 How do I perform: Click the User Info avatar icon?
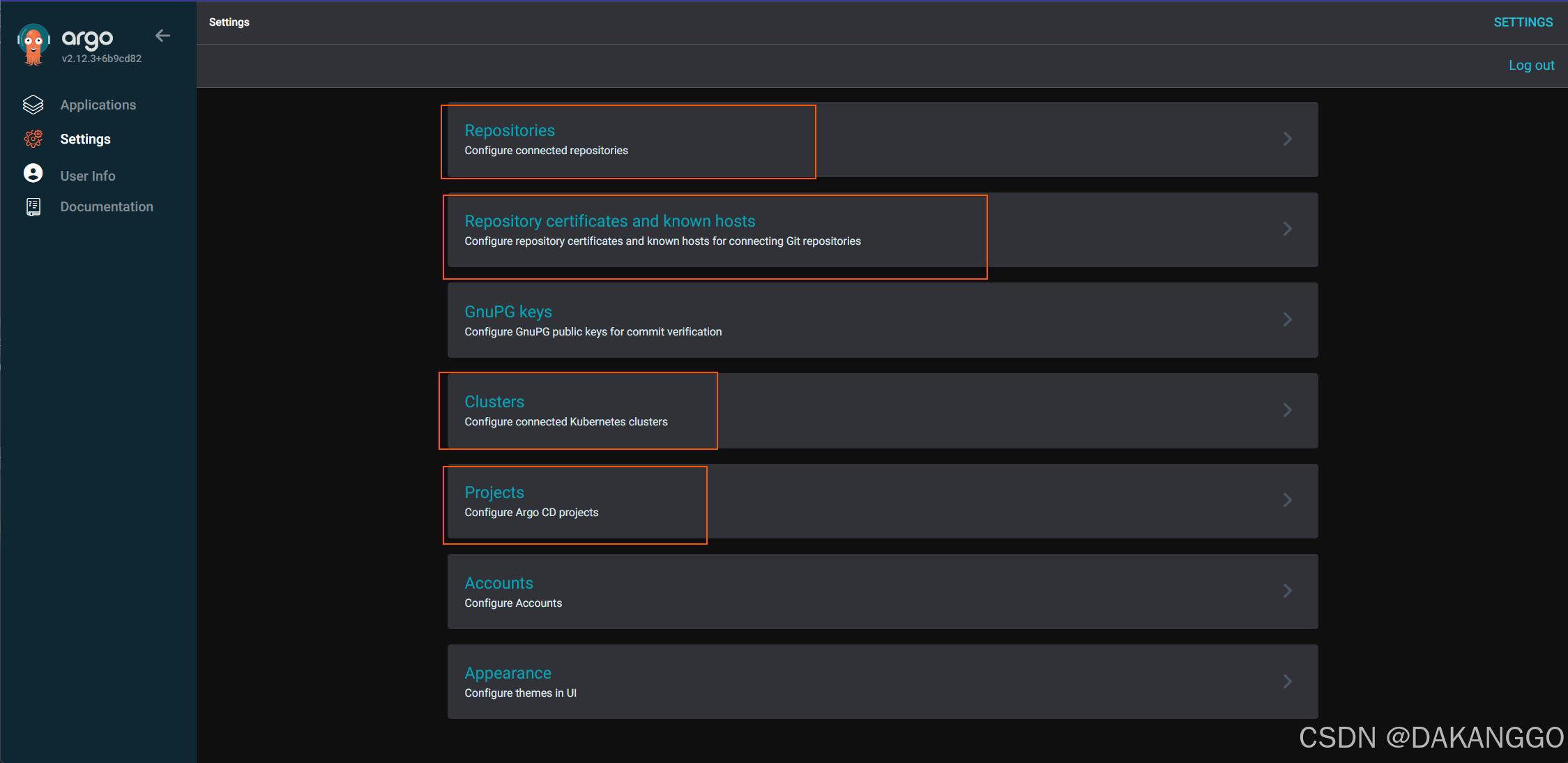pos(33,174)
